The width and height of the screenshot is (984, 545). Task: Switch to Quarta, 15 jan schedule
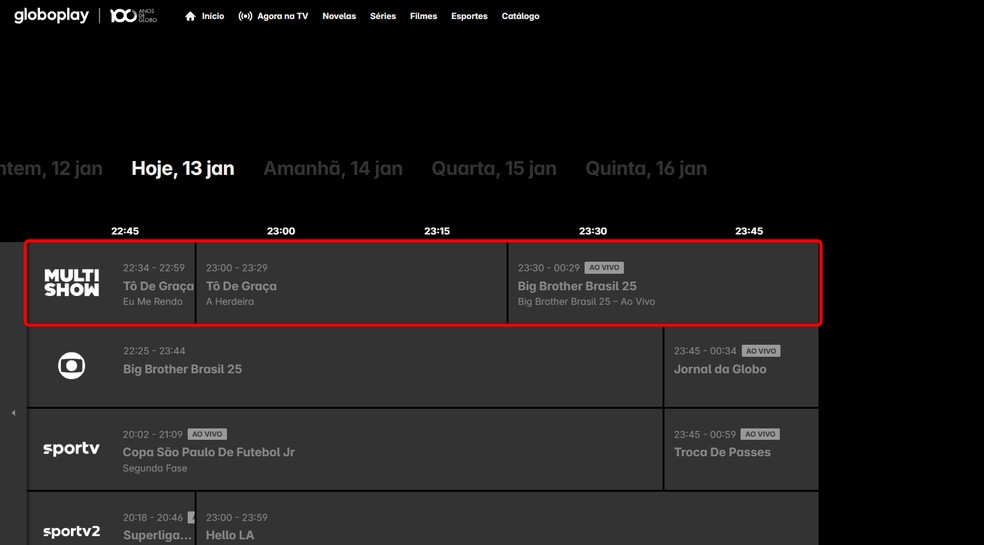pos(494,168)
